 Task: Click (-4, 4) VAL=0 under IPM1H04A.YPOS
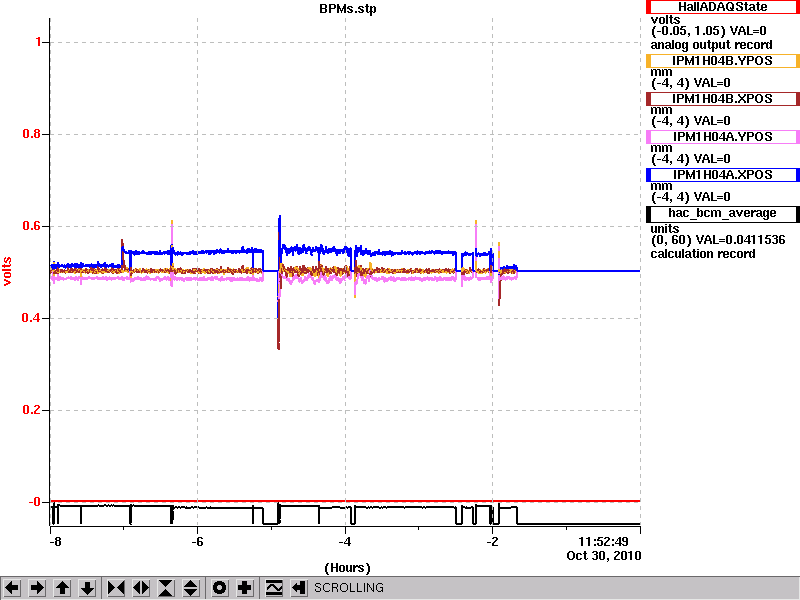coord(691,159)
